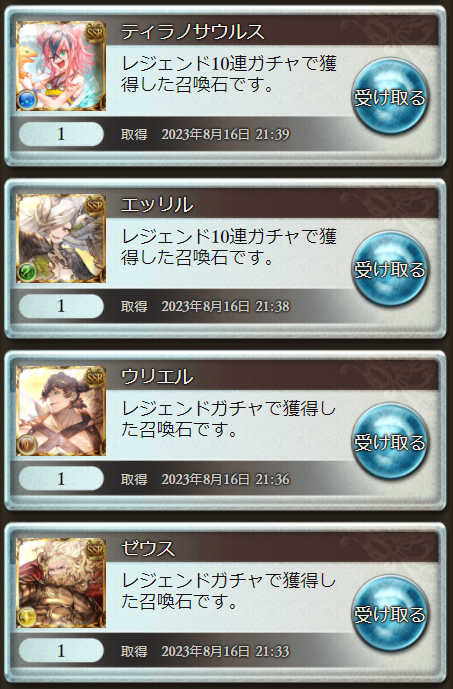Image resolution: width=453 pixels, height=689 pixels.
Task: Claim the ウリエル summon stone
Action: pyautogui.click(x=390, y=441)
